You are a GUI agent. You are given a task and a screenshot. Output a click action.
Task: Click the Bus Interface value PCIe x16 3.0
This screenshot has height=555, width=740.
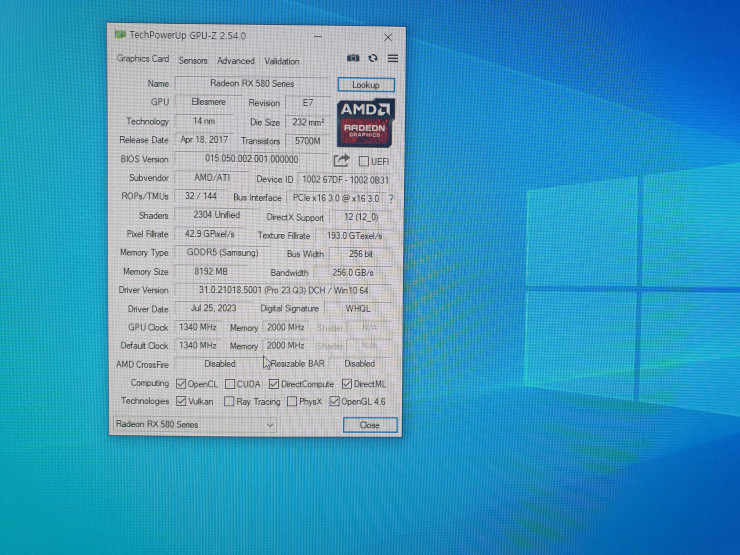(x=336, y=198)
